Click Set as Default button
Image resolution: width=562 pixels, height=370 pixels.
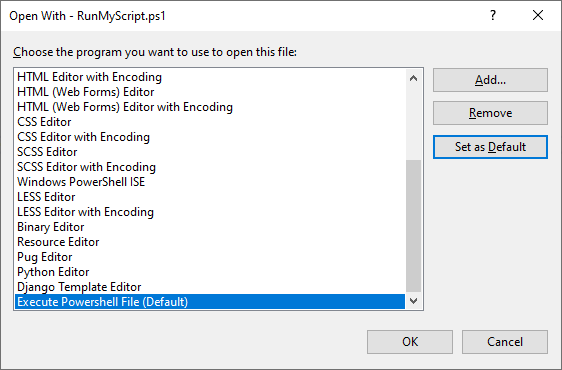(490, 147)
